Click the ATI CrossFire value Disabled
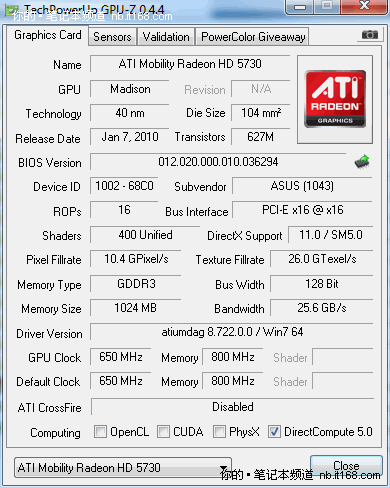This screenshot has height=488, width=390. click(232, 407)
